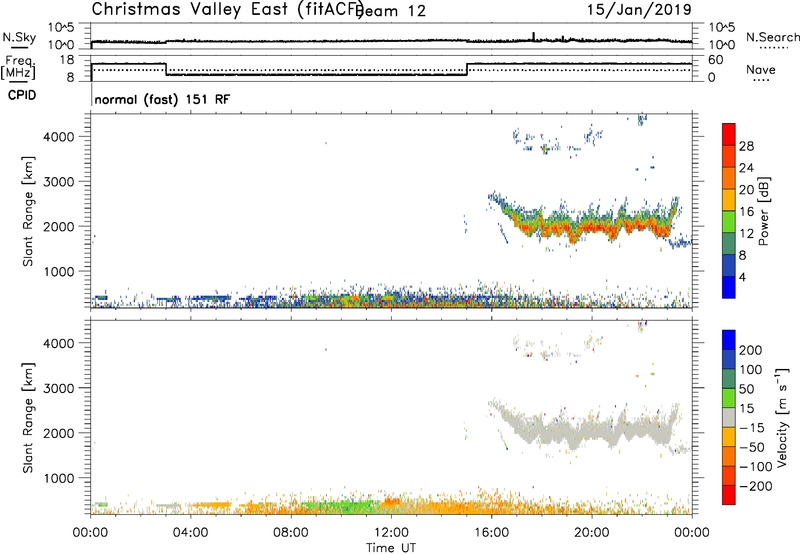Click the '60' Nave axis value
800x554 pixels.
(715, 60)
